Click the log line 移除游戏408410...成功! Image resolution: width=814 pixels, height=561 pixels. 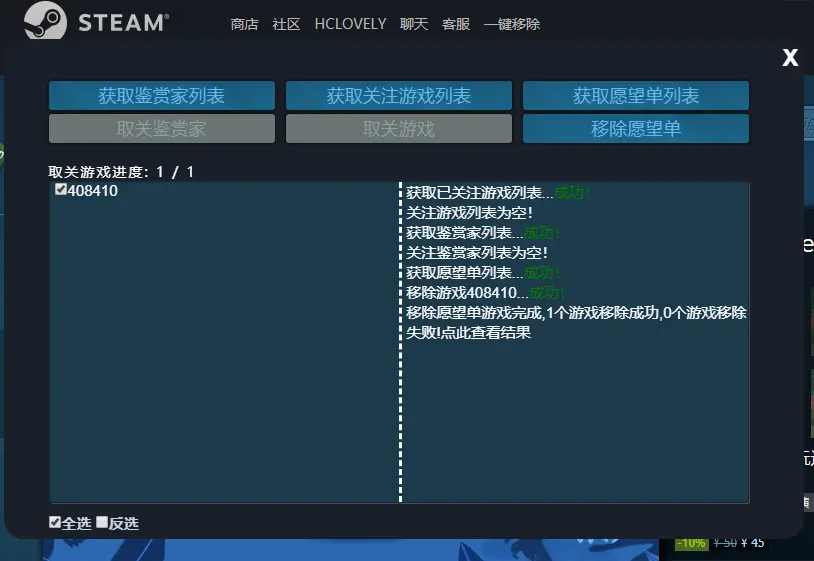(x=485, y=293)
